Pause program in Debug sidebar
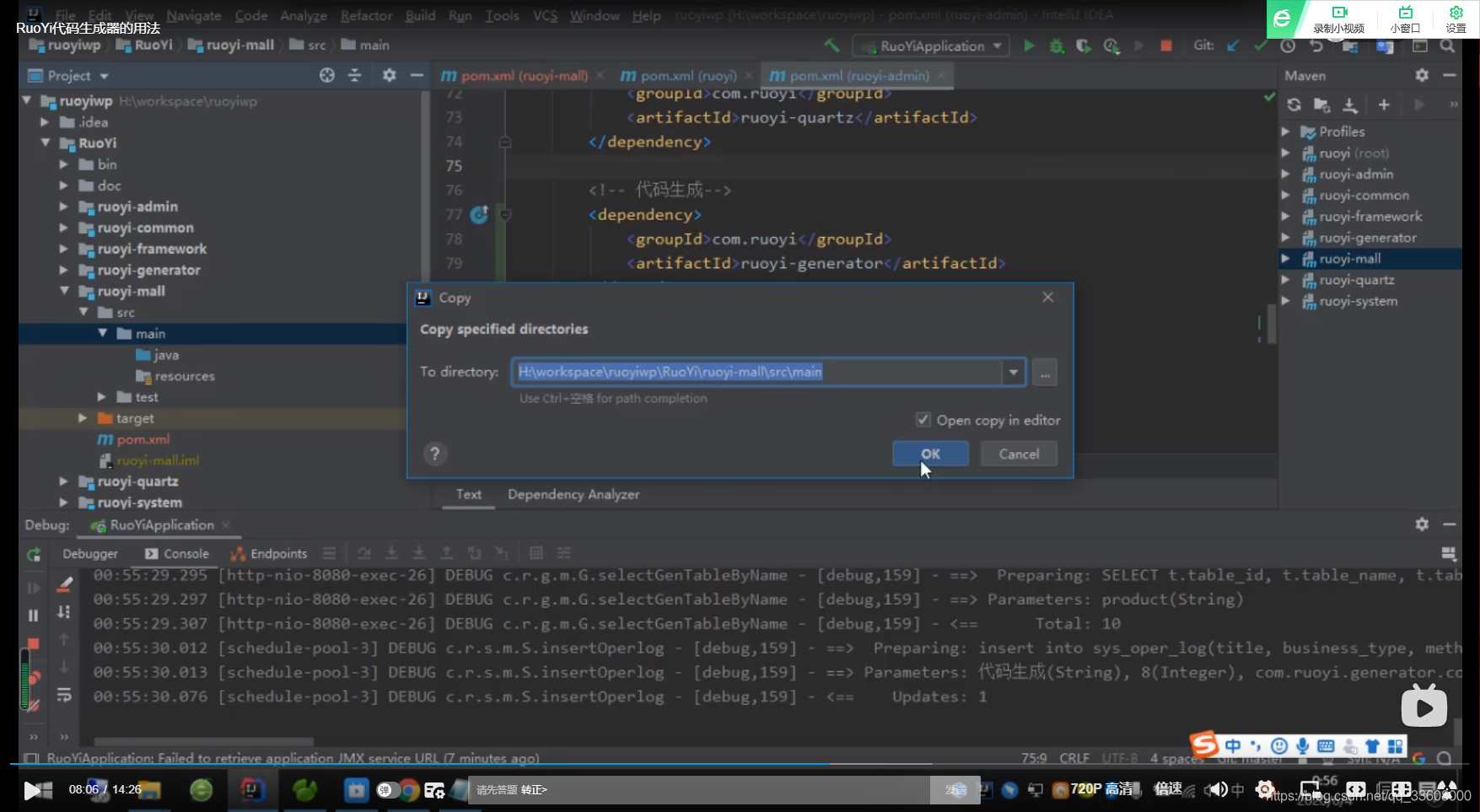The image size is (1480, 812). click(34, 616)
